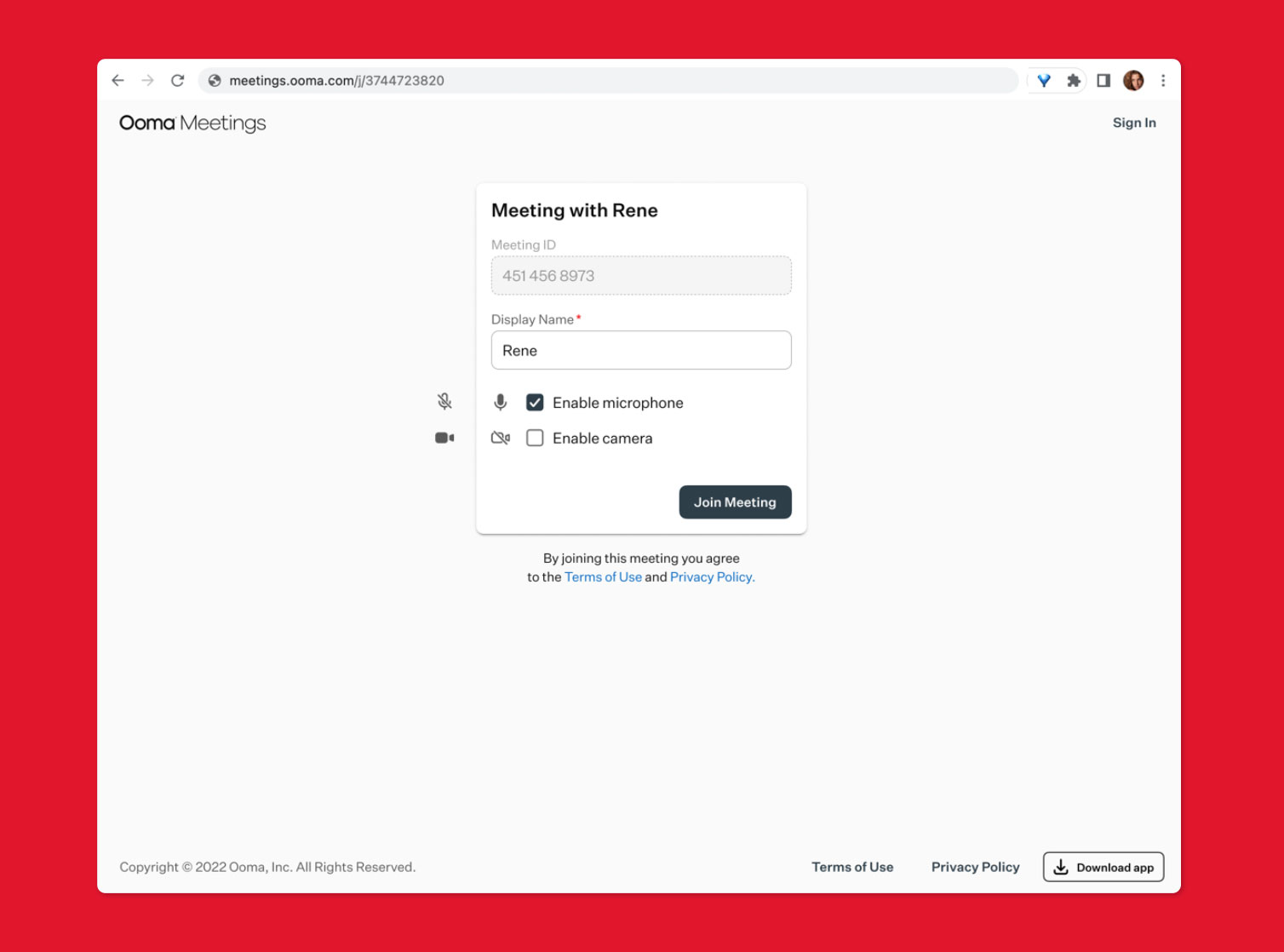The height and width of the screenshot is (952, 1284).
Task: Click the Download app button
Action: click(1103, 868)
